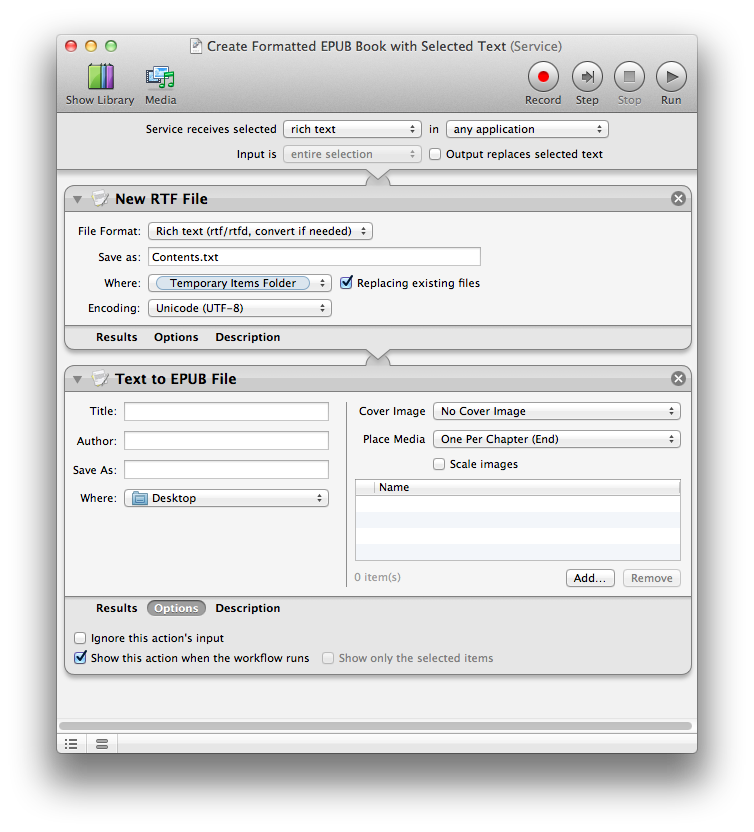
Task: Open the 'any application' dropdown
Action: point(527,129)
